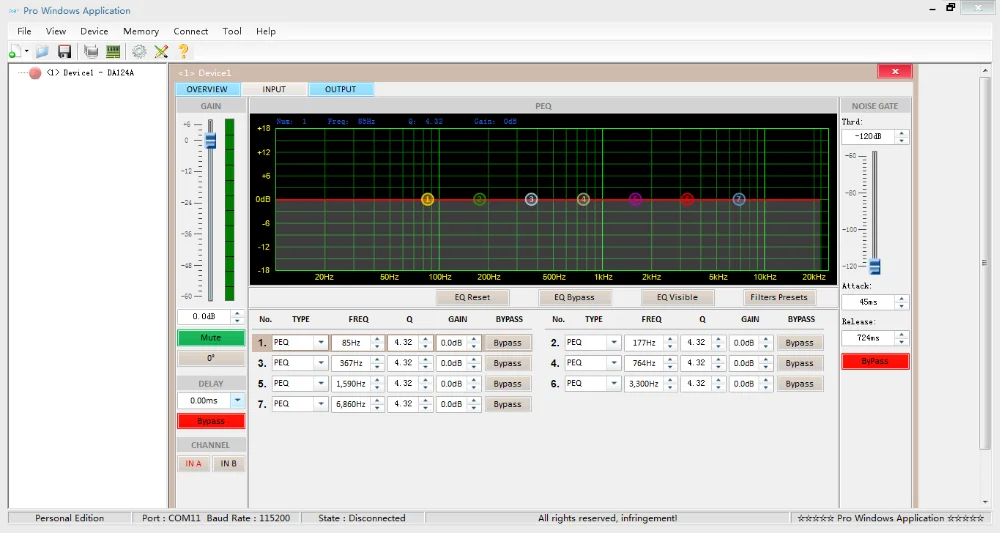The width and height of the screenshot is (1000, 533).
Task: Open the Help menu
Action: click(x=266, y=31)
